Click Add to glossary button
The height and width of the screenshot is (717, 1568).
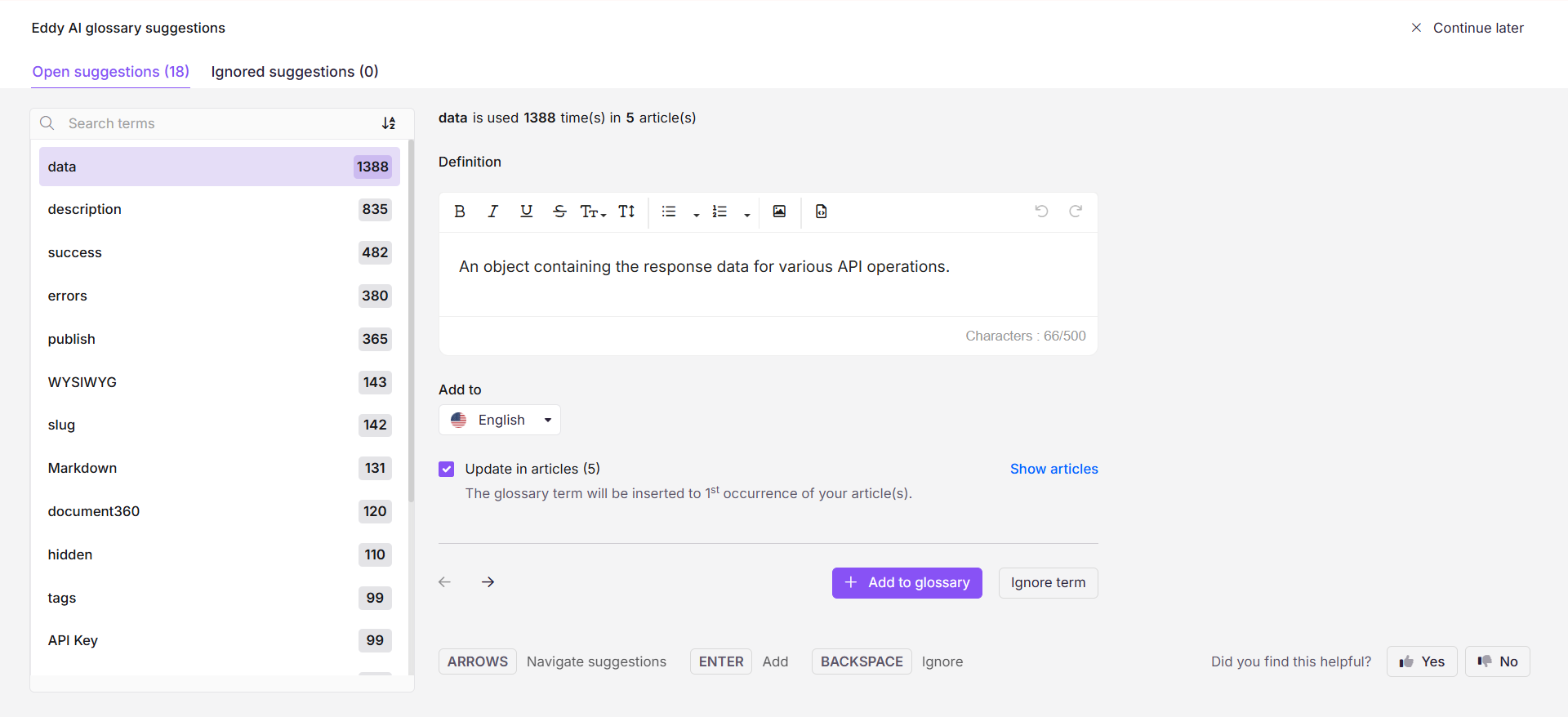point(907,583)
